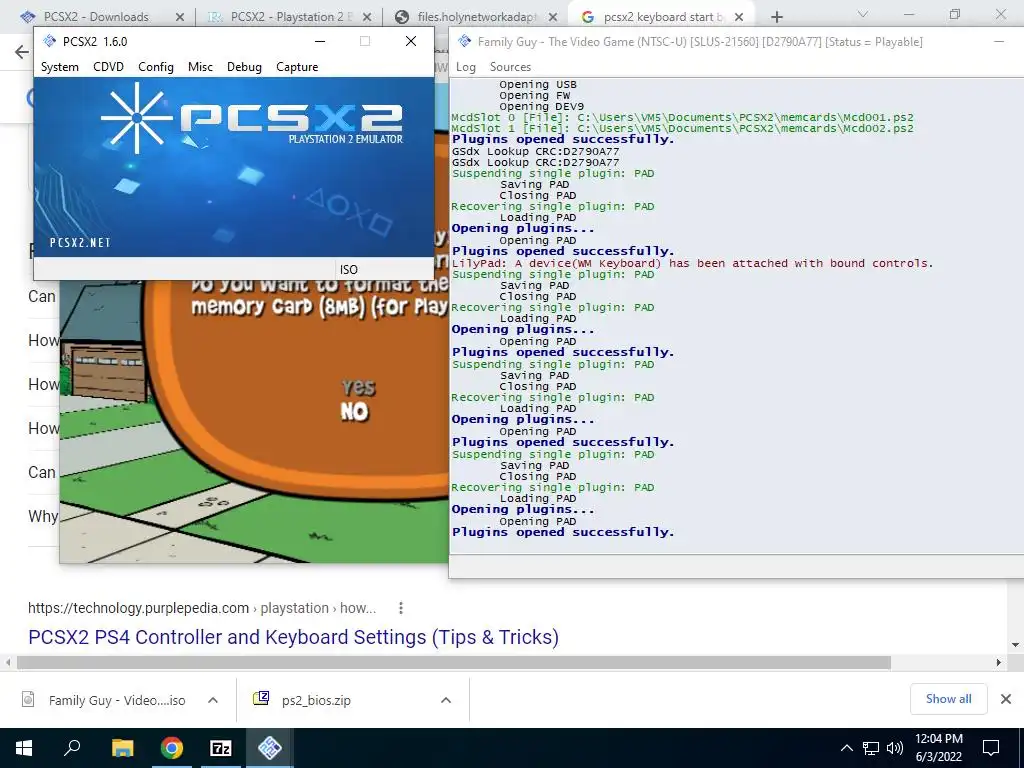Open PCSX2 PS4 Controller and Keyboard Settings result
Screen dimensions: 1024x768
click(293, 637)
